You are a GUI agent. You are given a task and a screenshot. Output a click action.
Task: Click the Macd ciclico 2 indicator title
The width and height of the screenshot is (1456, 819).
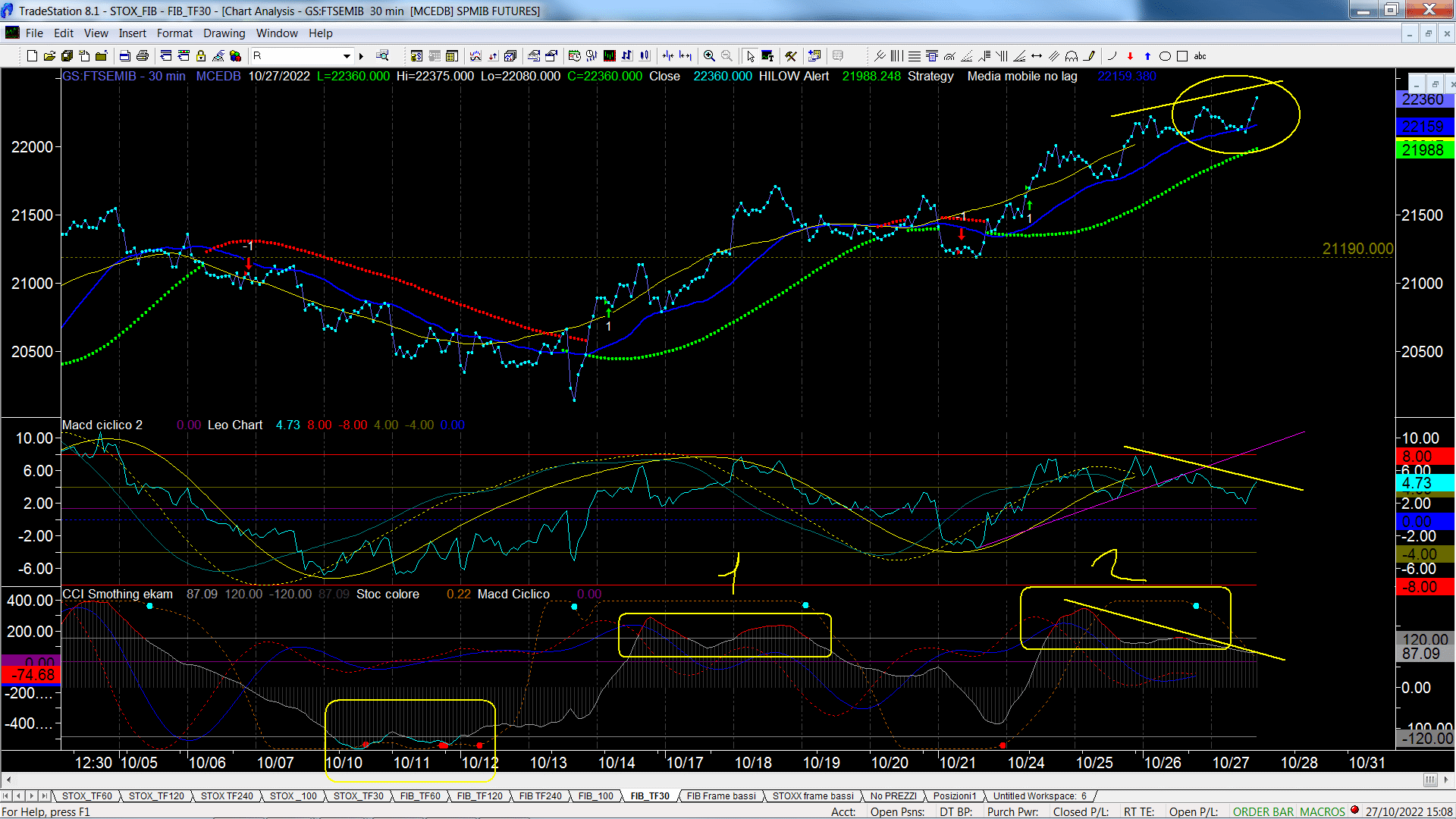click(102, 425)
